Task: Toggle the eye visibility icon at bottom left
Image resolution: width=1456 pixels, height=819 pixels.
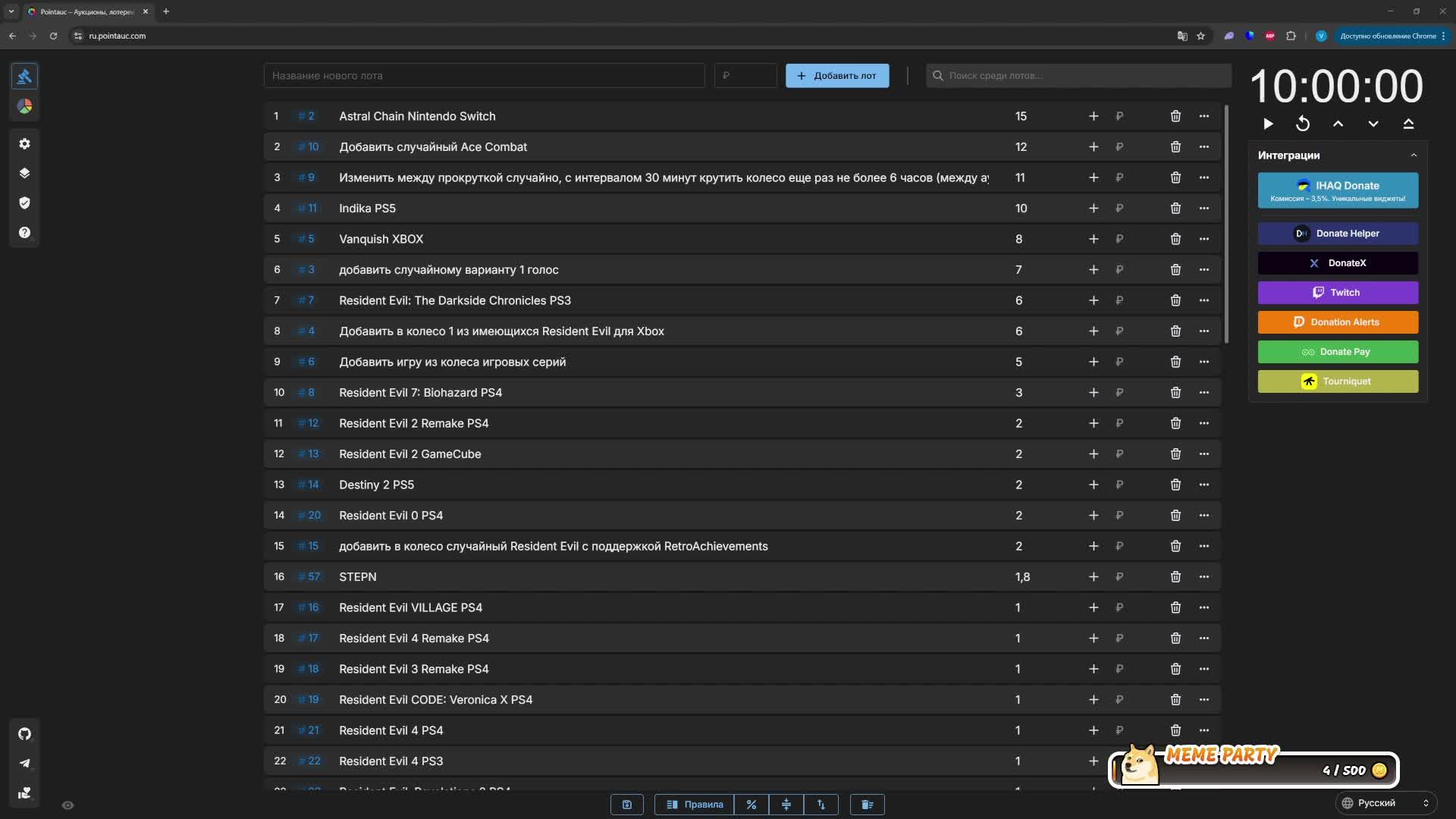Action: pos(67,805)
